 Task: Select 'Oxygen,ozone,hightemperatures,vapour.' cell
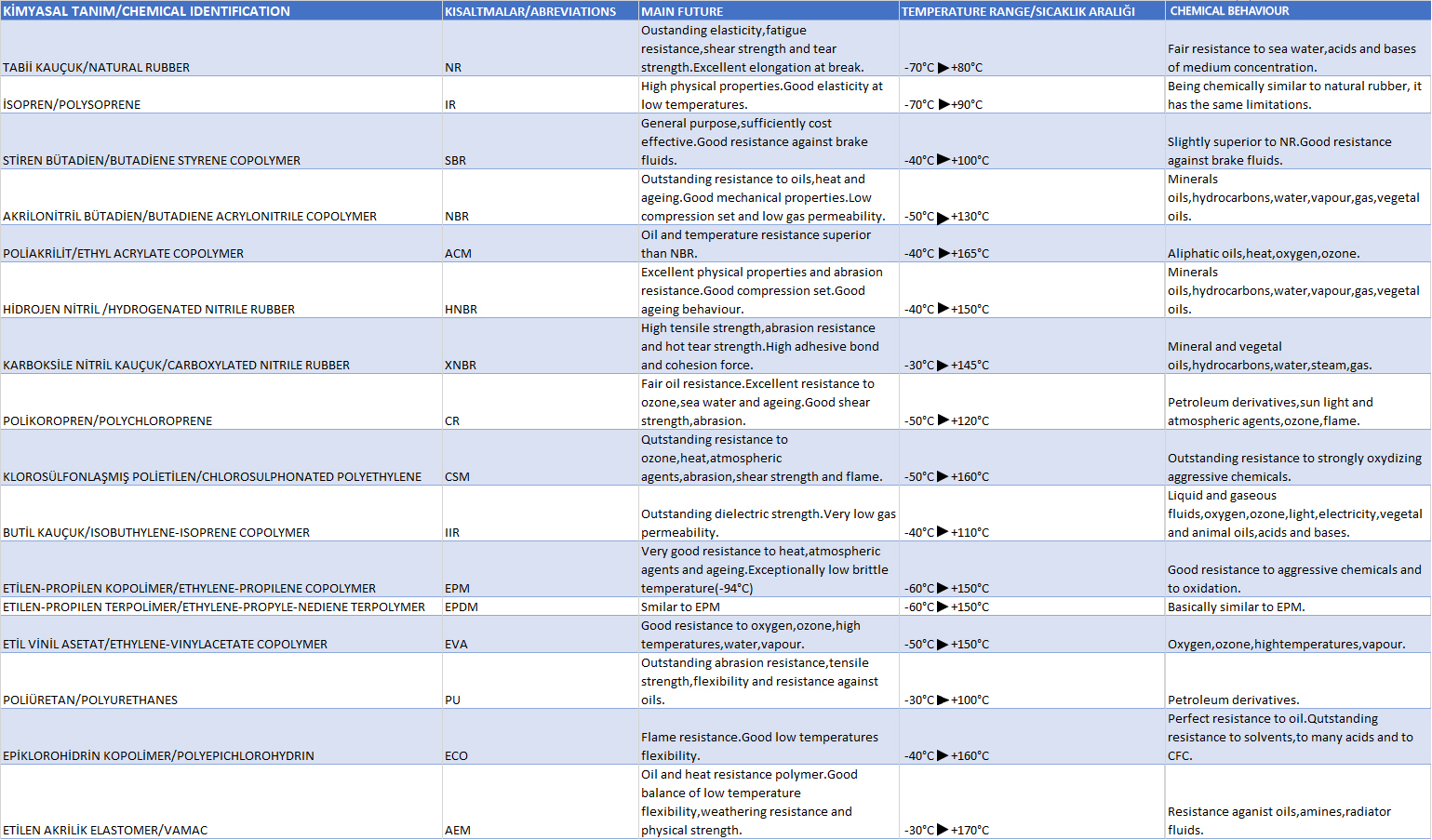[1298, 634]
